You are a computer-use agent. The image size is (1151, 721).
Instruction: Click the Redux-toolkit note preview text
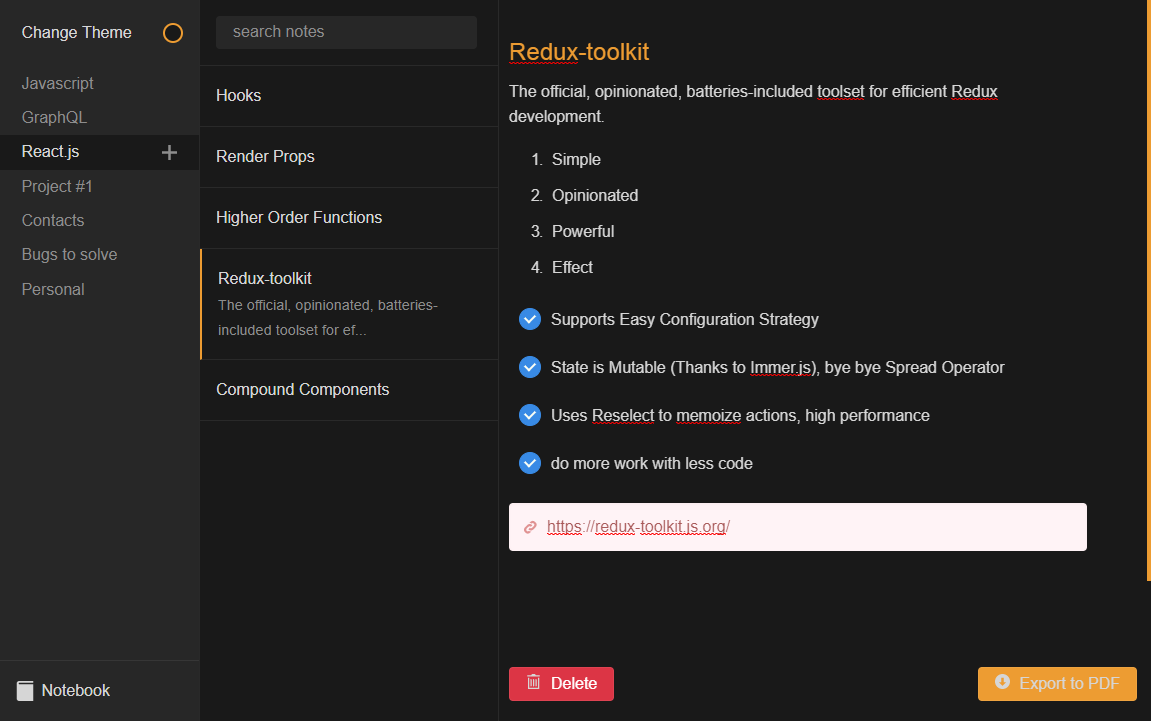(327, 318)
